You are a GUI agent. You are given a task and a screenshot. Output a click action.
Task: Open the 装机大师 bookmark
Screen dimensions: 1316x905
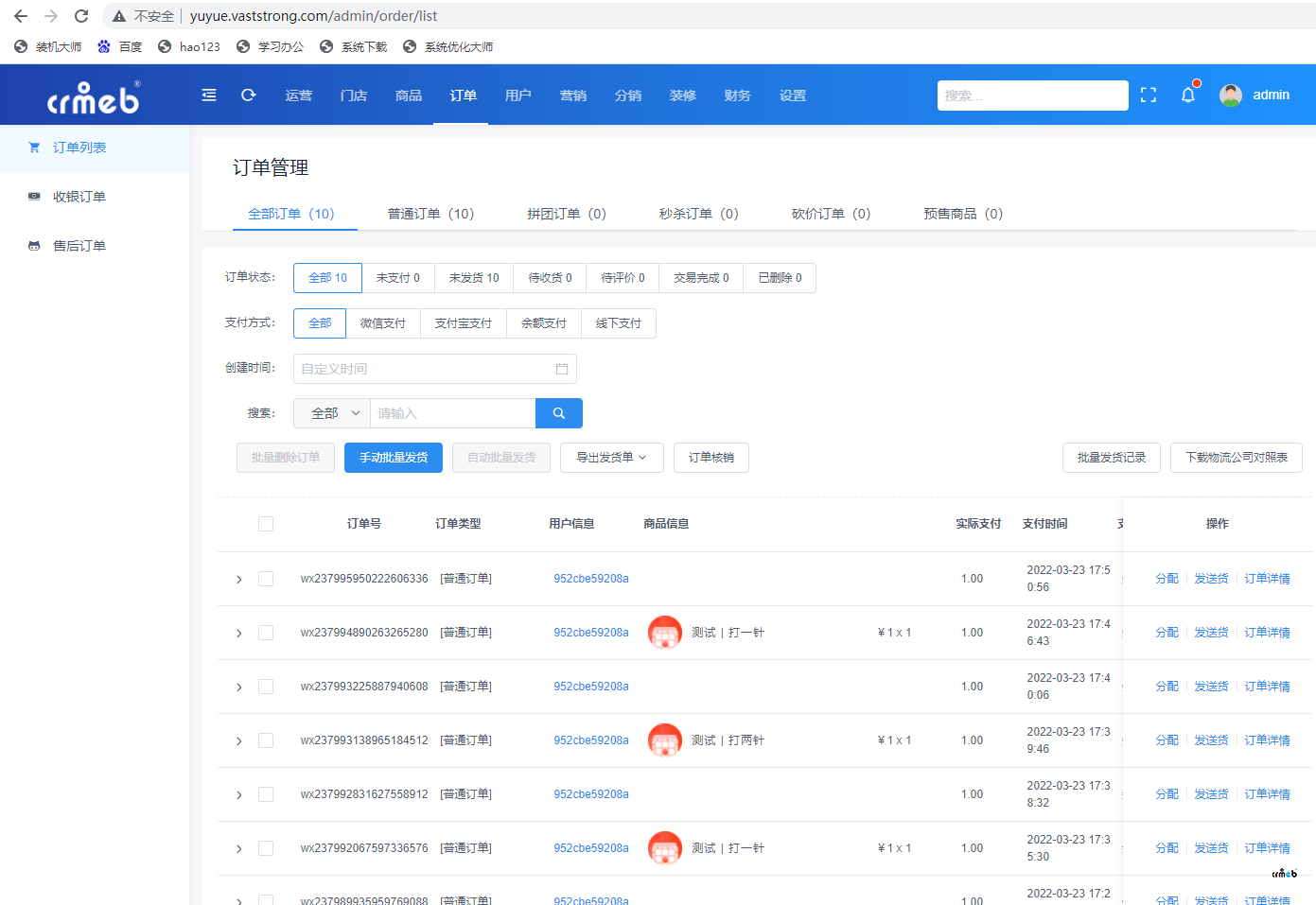47,46
